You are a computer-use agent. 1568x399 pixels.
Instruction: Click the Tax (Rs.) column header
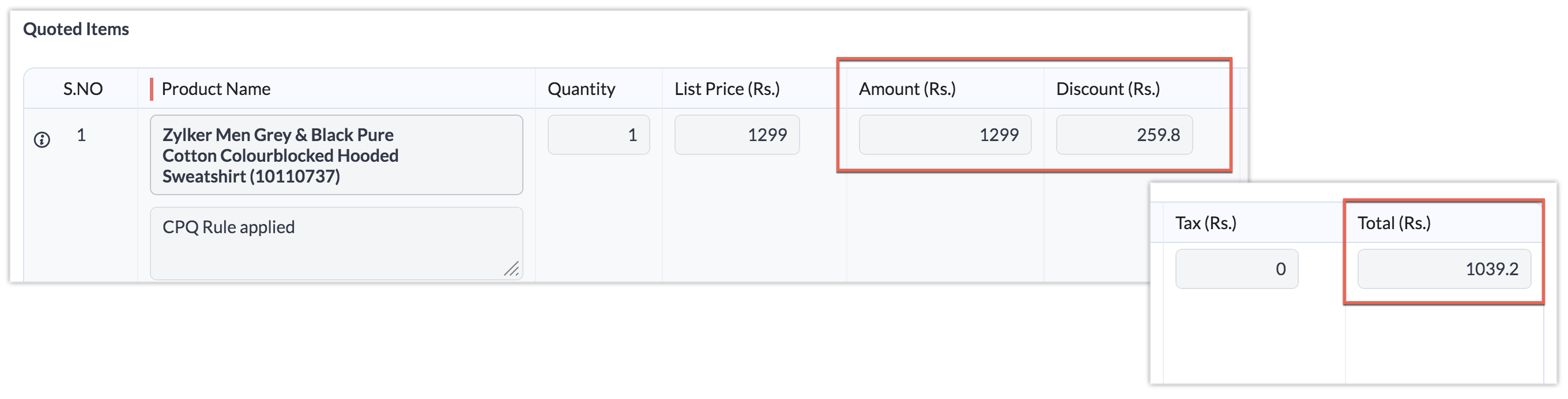[x=1206, y=223]
